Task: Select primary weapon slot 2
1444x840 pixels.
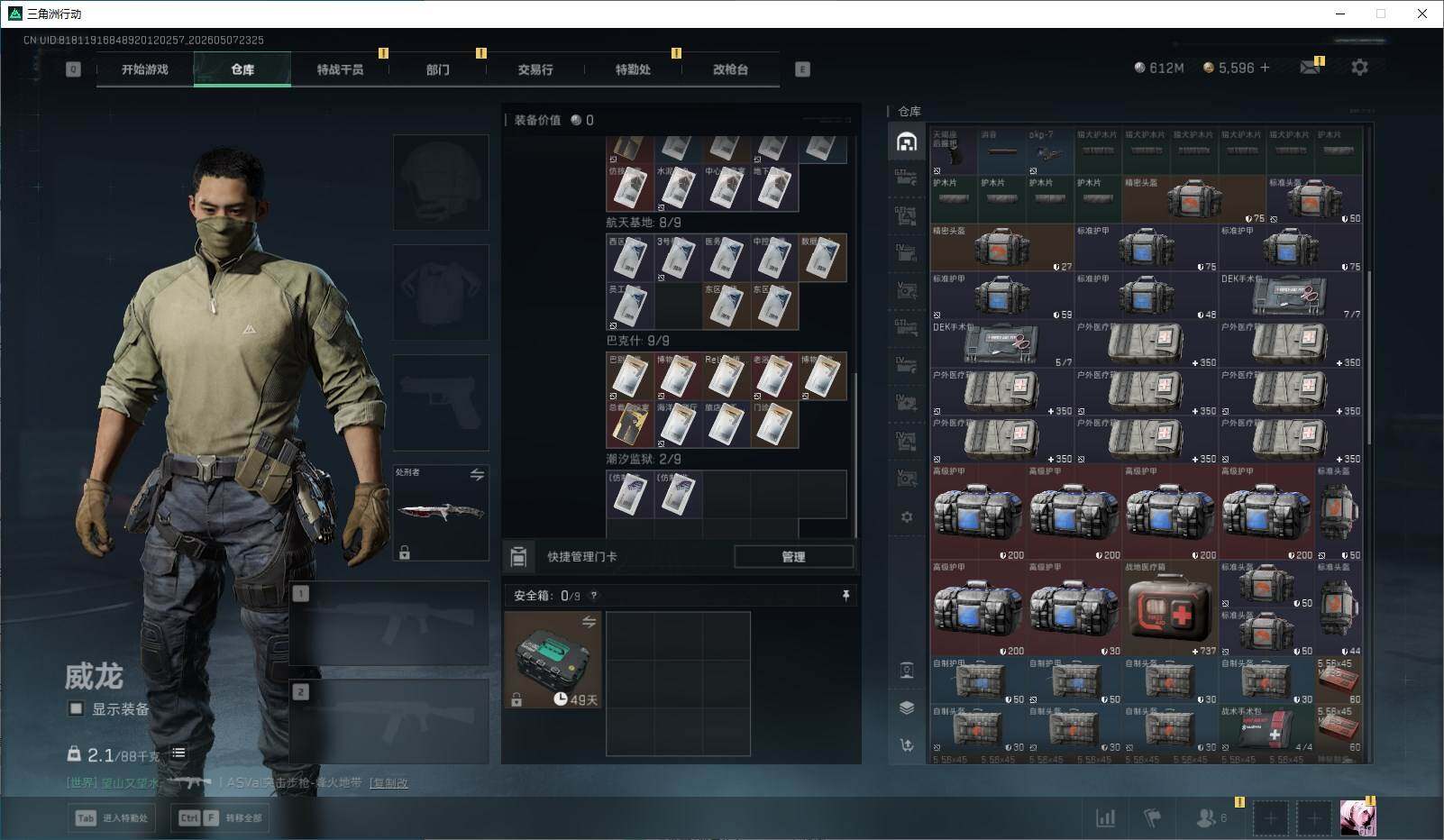Action: point(389,721)
